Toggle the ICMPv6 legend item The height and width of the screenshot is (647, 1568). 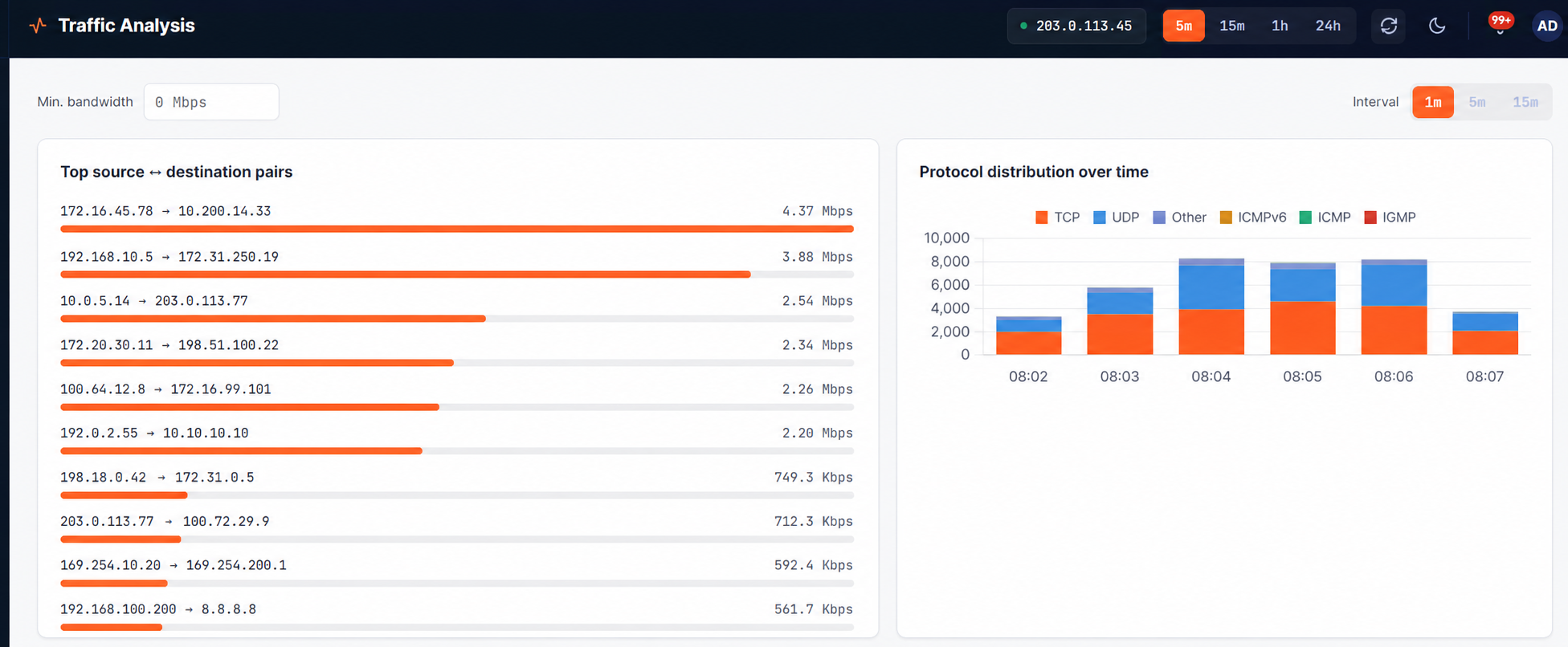tap(1253, 218)
